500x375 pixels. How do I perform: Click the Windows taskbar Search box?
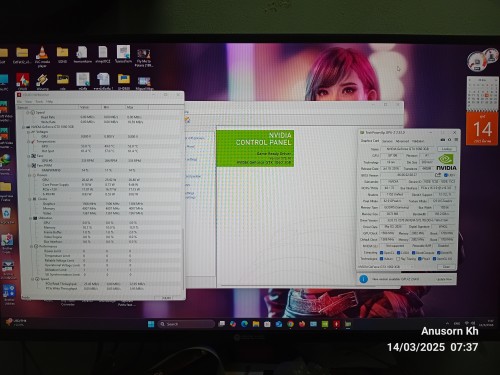pos(186,324)
